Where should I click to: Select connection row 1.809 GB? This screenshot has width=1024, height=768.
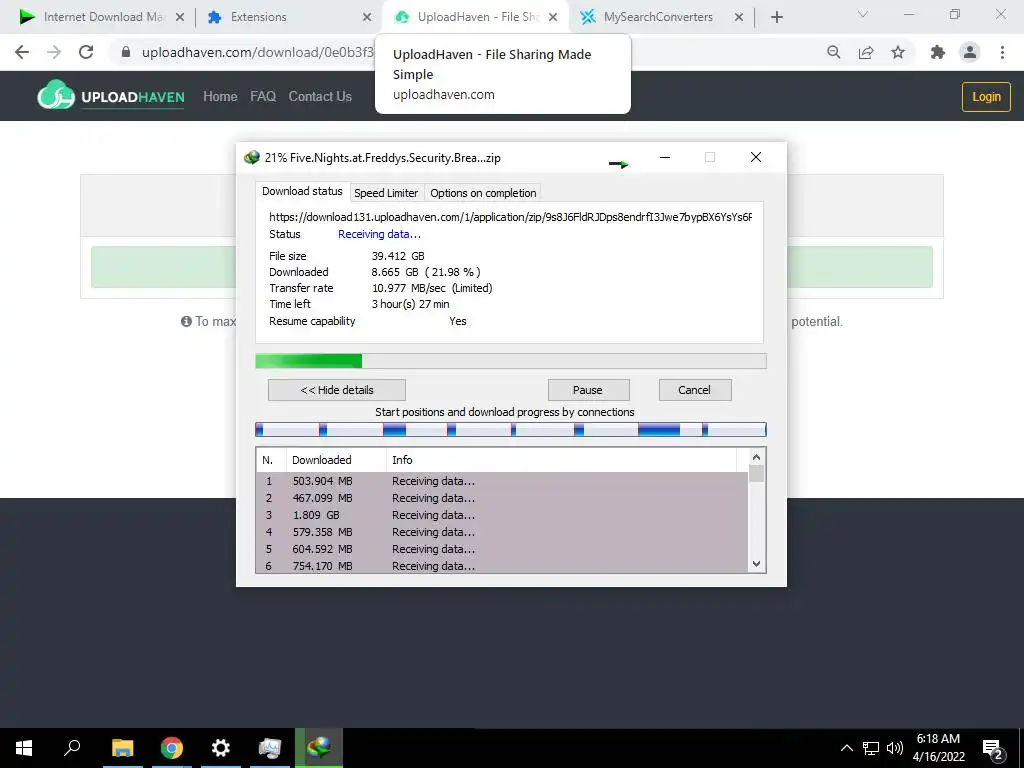pyautogui.click(x=502, y=515)
